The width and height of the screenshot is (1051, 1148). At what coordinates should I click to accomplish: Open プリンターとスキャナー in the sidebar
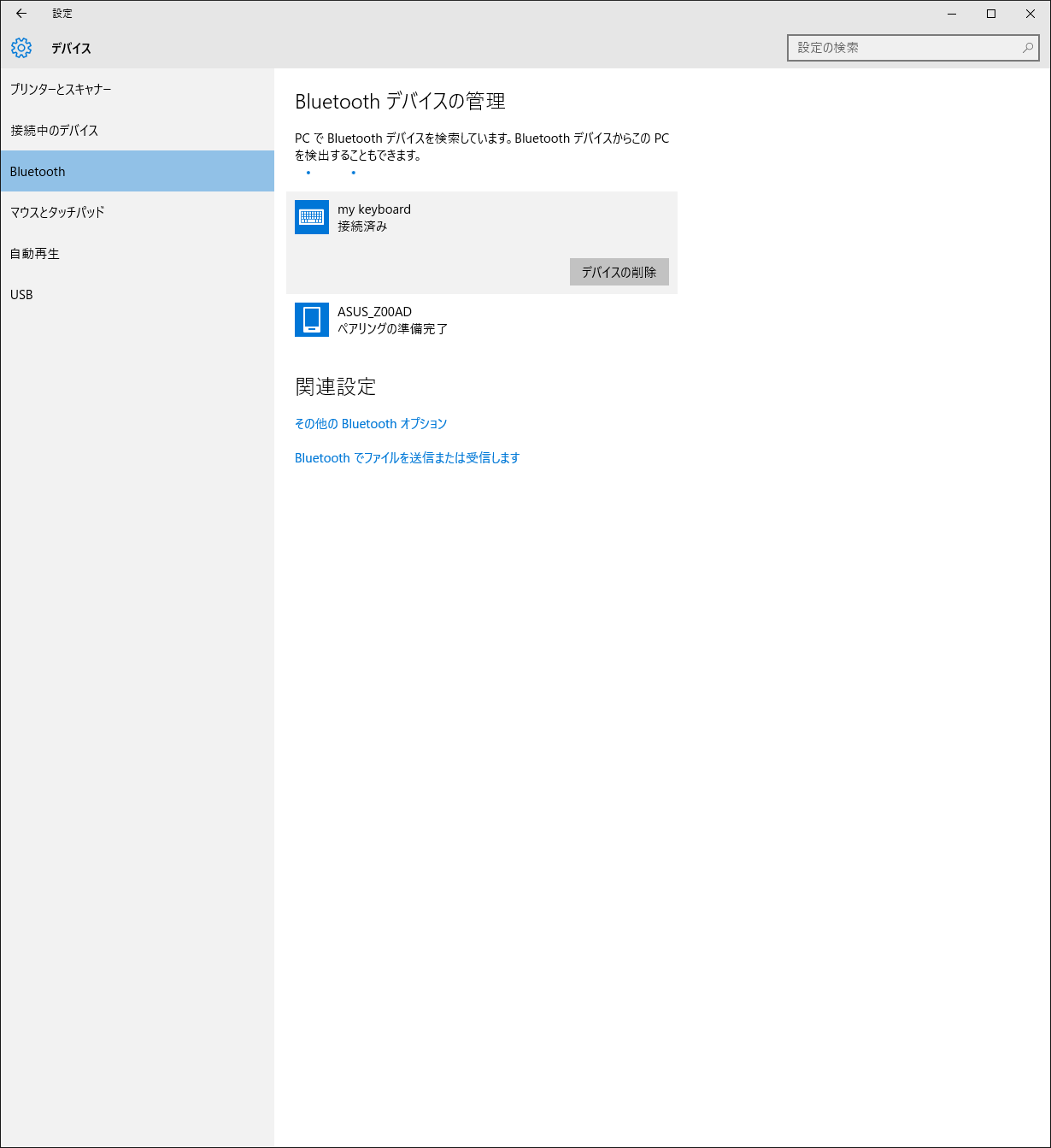pos(61,89)
